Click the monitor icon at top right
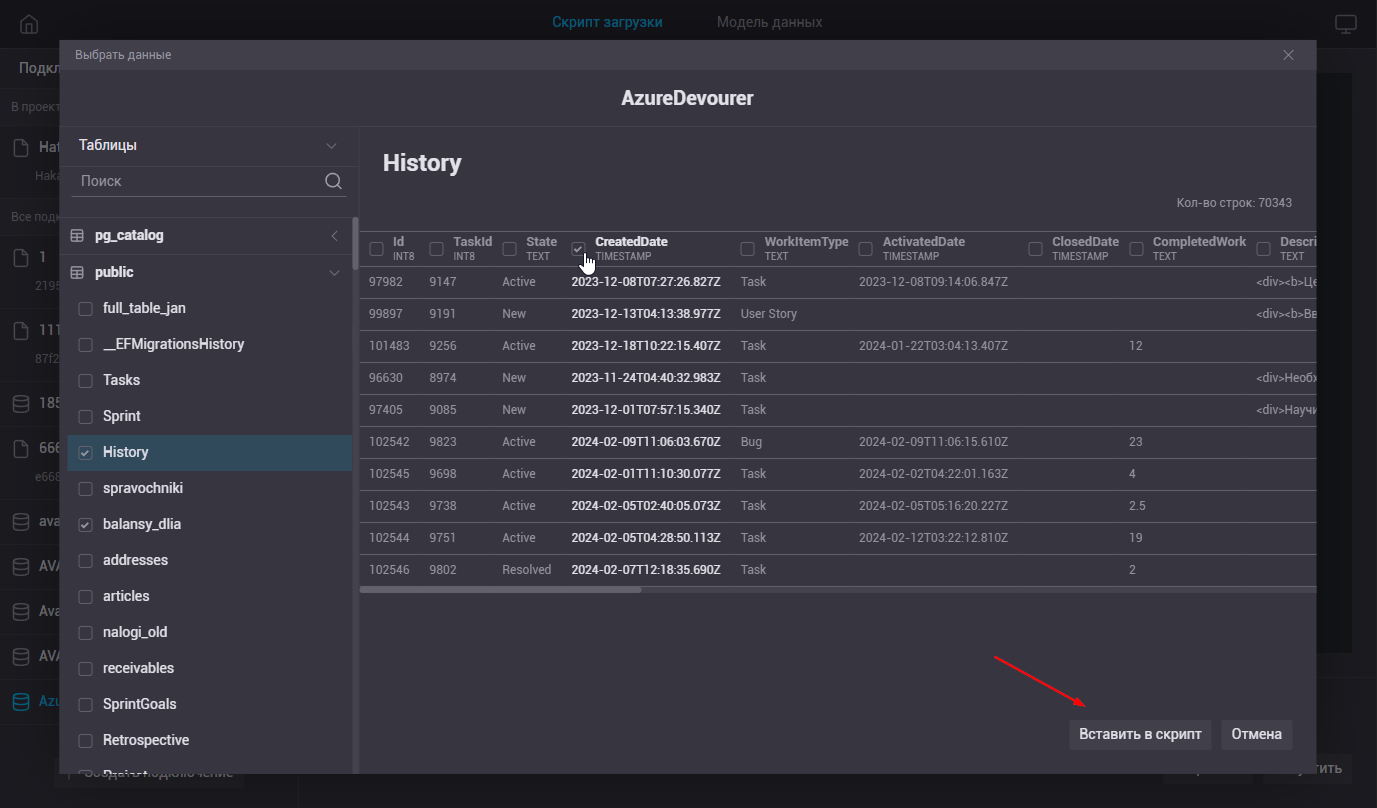The width and height of the screenshot is (1377, 808). click(x=1346, y=24)
